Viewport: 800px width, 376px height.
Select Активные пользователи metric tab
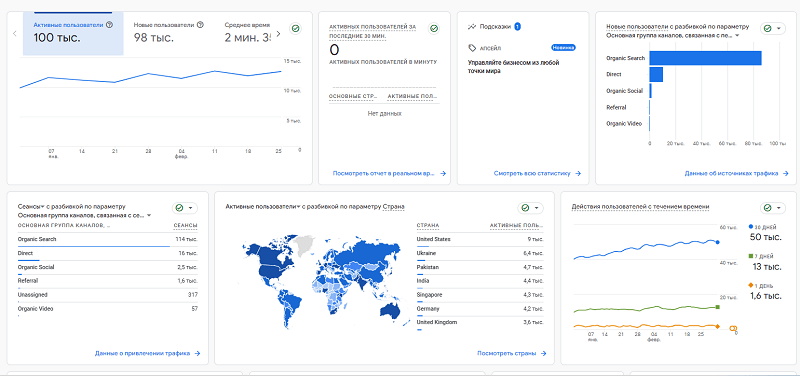point(73,33)
